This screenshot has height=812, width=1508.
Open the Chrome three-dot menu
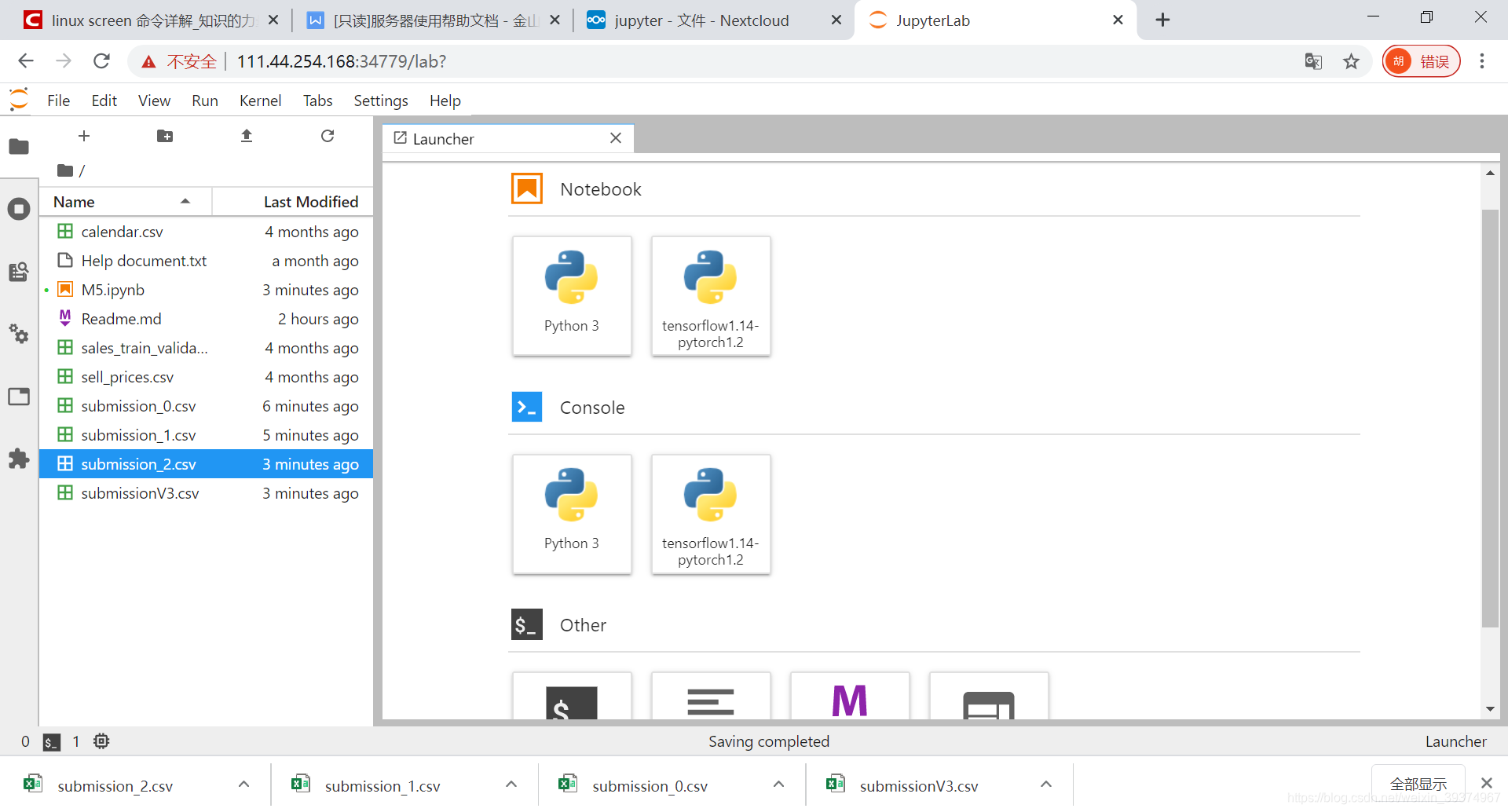(1482, 61)
